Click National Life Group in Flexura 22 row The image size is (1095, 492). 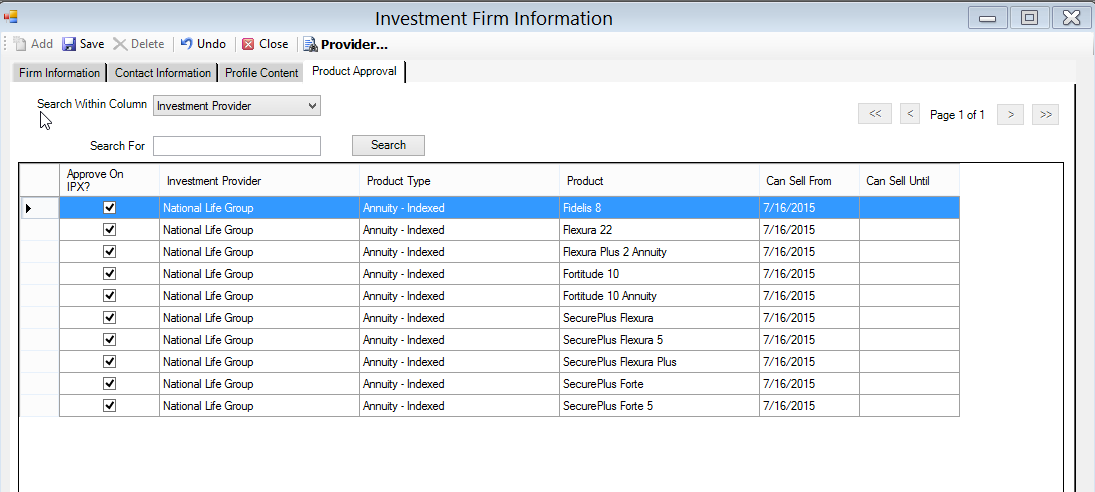coord(259,230)
